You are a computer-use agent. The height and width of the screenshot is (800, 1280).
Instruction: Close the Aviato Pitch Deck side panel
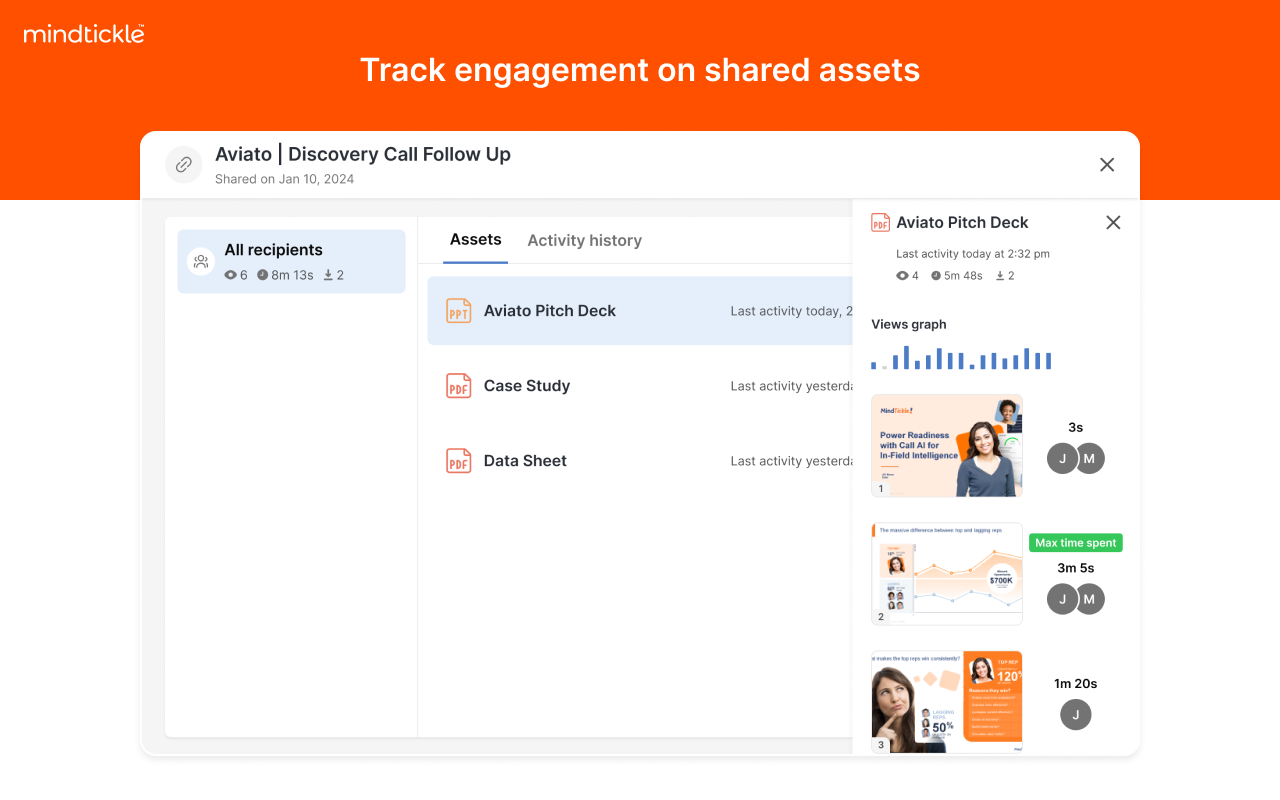tap(1113, 223)
